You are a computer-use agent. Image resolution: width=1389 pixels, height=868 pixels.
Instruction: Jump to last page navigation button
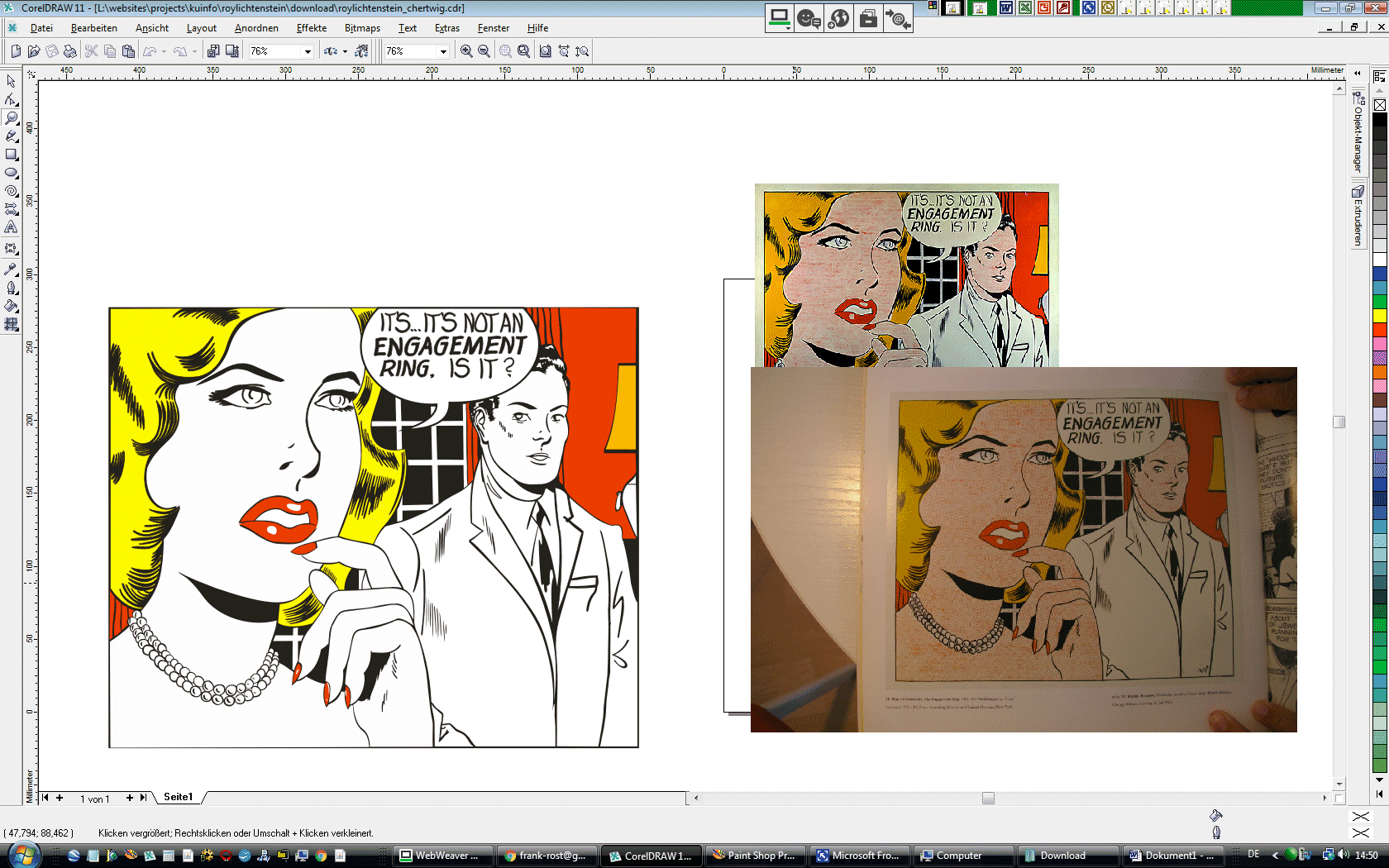[x=143, y=798]
